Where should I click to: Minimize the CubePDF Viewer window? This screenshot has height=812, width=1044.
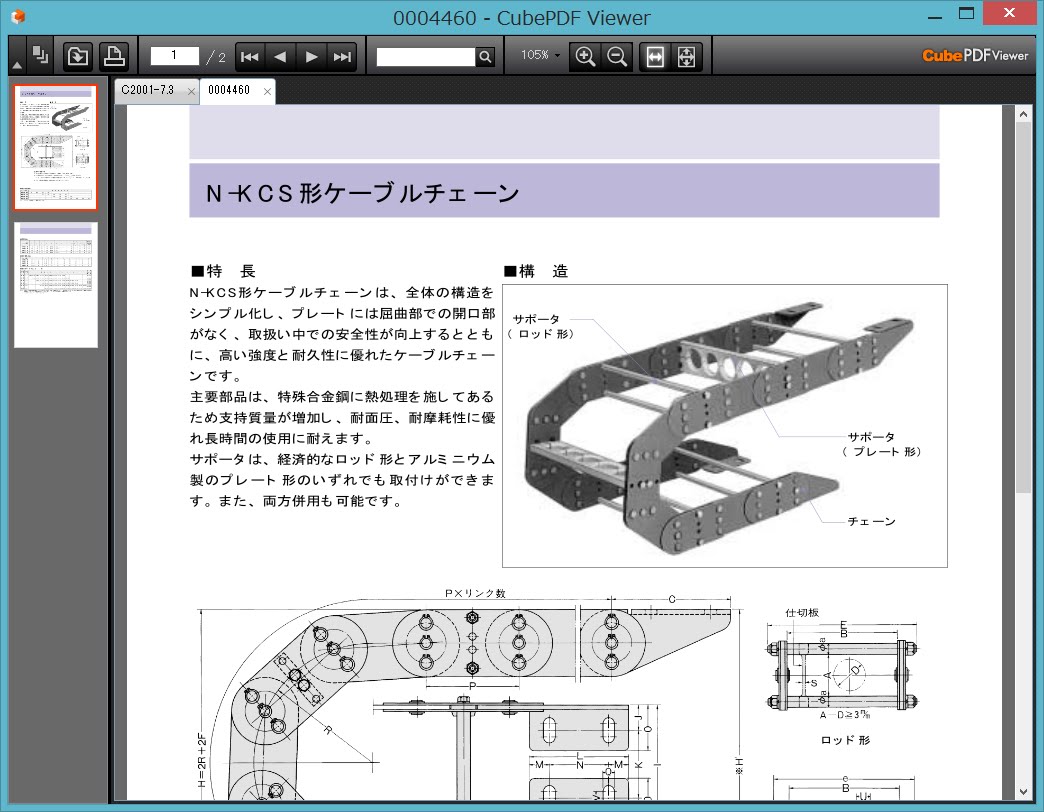pyautogui.click(x=935, y=15)
